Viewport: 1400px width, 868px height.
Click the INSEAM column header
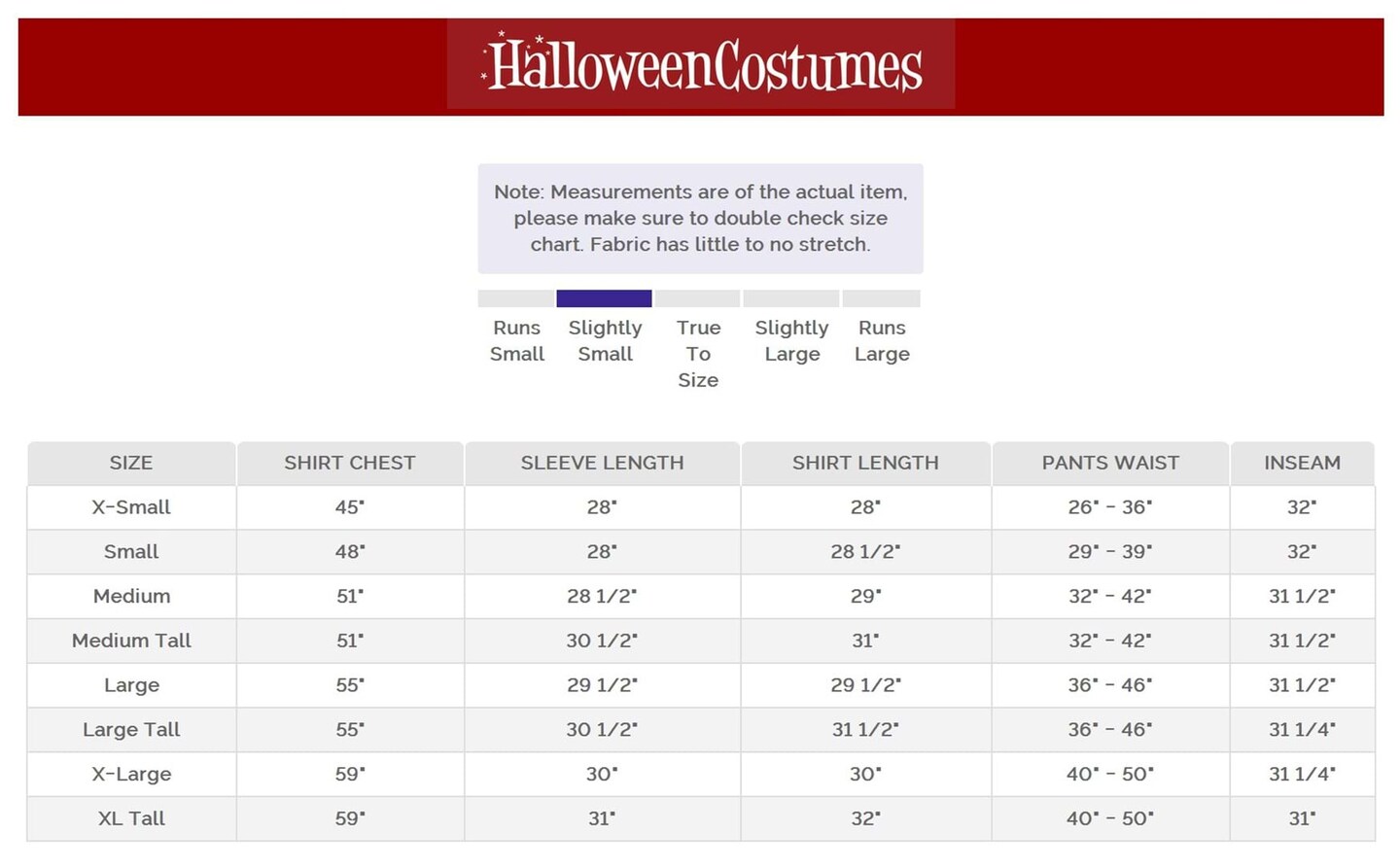point(1302,464)
